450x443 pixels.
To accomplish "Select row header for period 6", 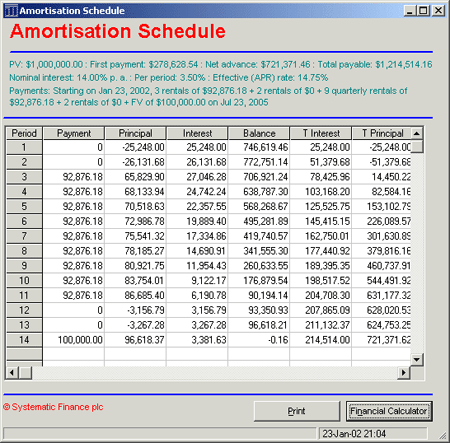I will (x=24, y=221).
